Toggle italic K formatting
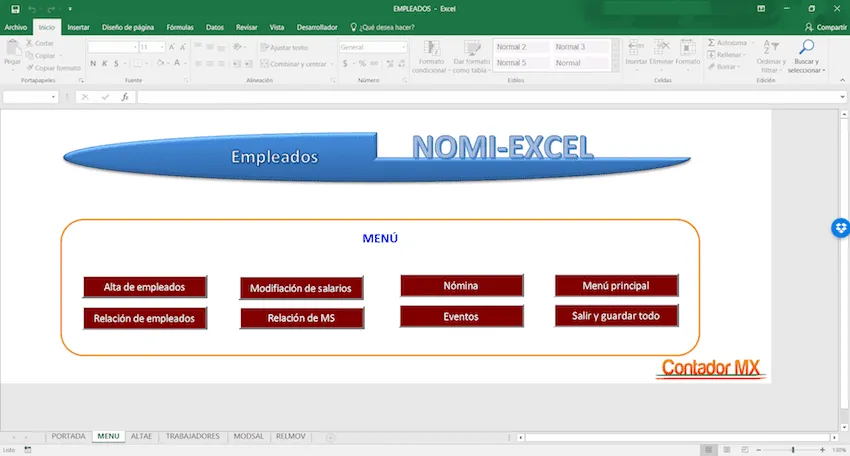850x456 pixels. point(105,63)
